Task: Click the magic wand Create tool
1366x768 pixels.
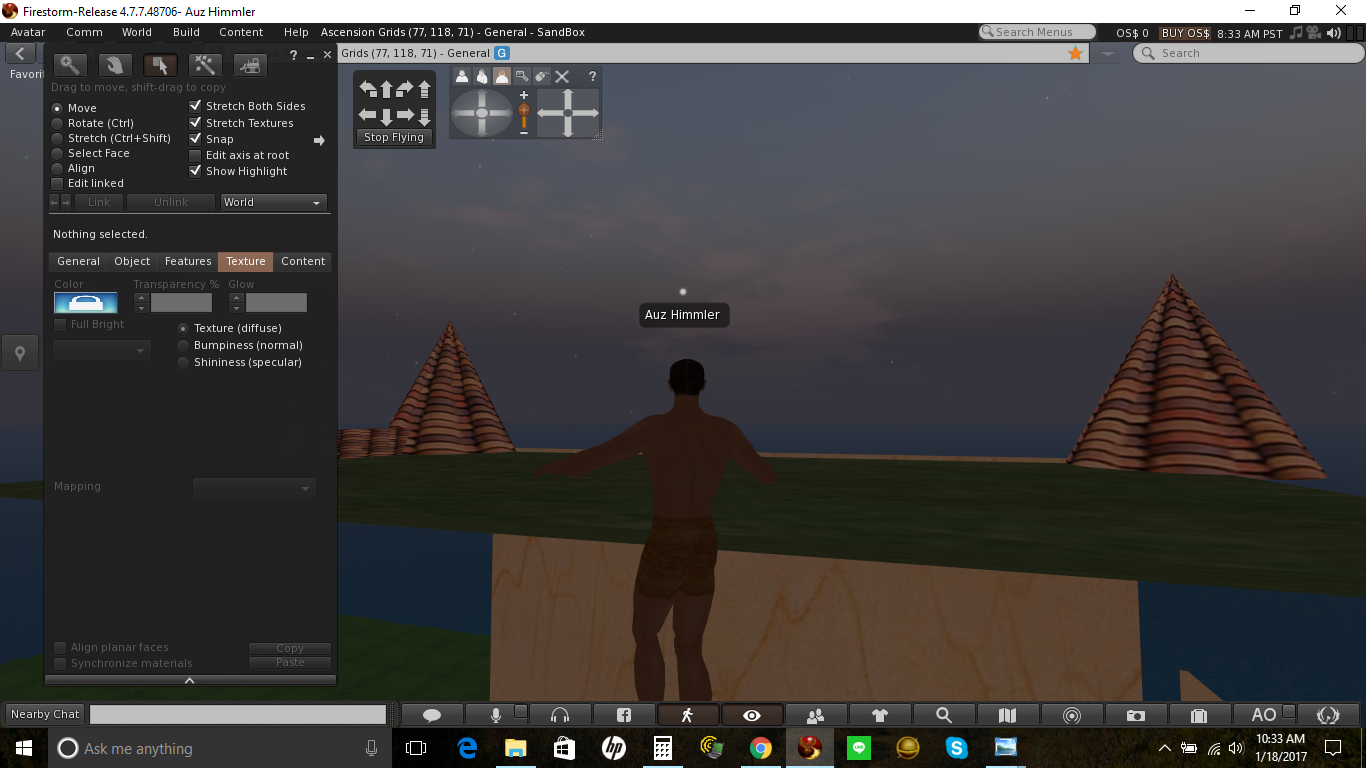Action: 205,65
